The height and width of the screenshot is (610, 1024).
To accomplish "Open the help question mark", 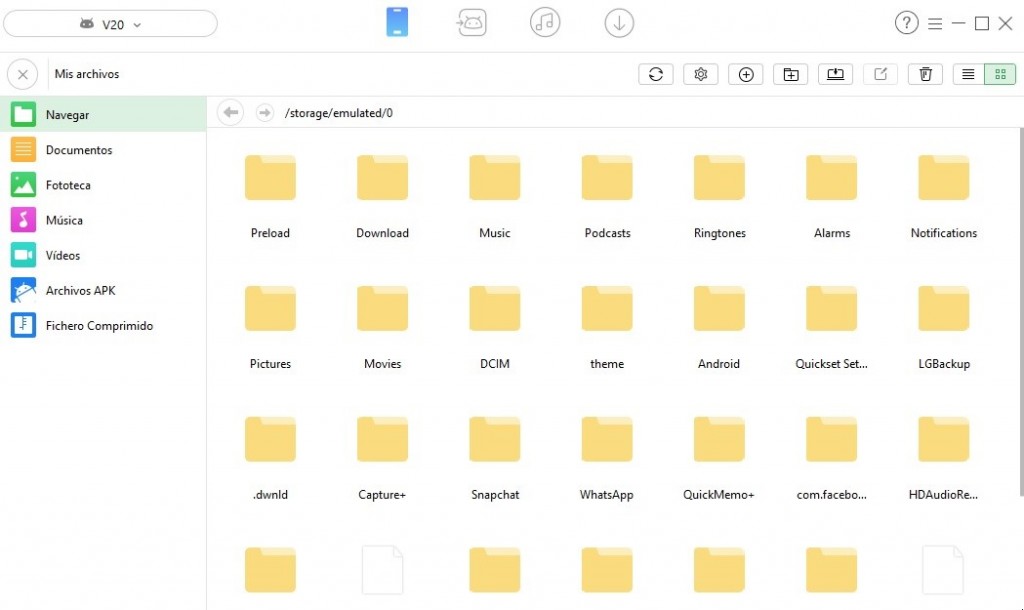I will [906, 23].
